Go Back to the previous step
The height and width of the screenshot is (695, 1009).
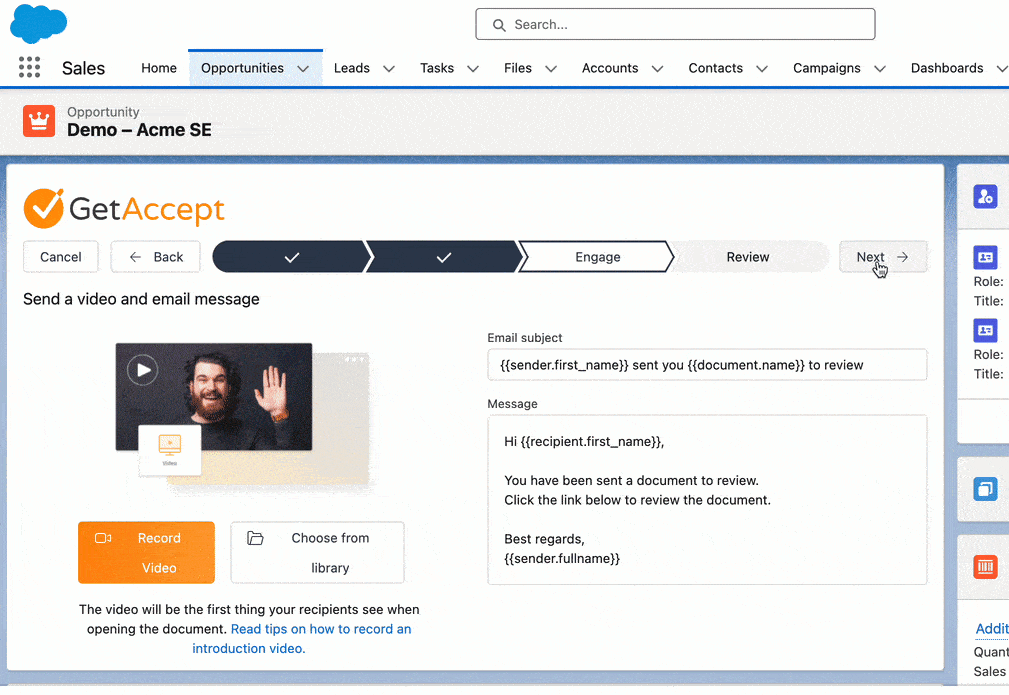tap(155, 257)
